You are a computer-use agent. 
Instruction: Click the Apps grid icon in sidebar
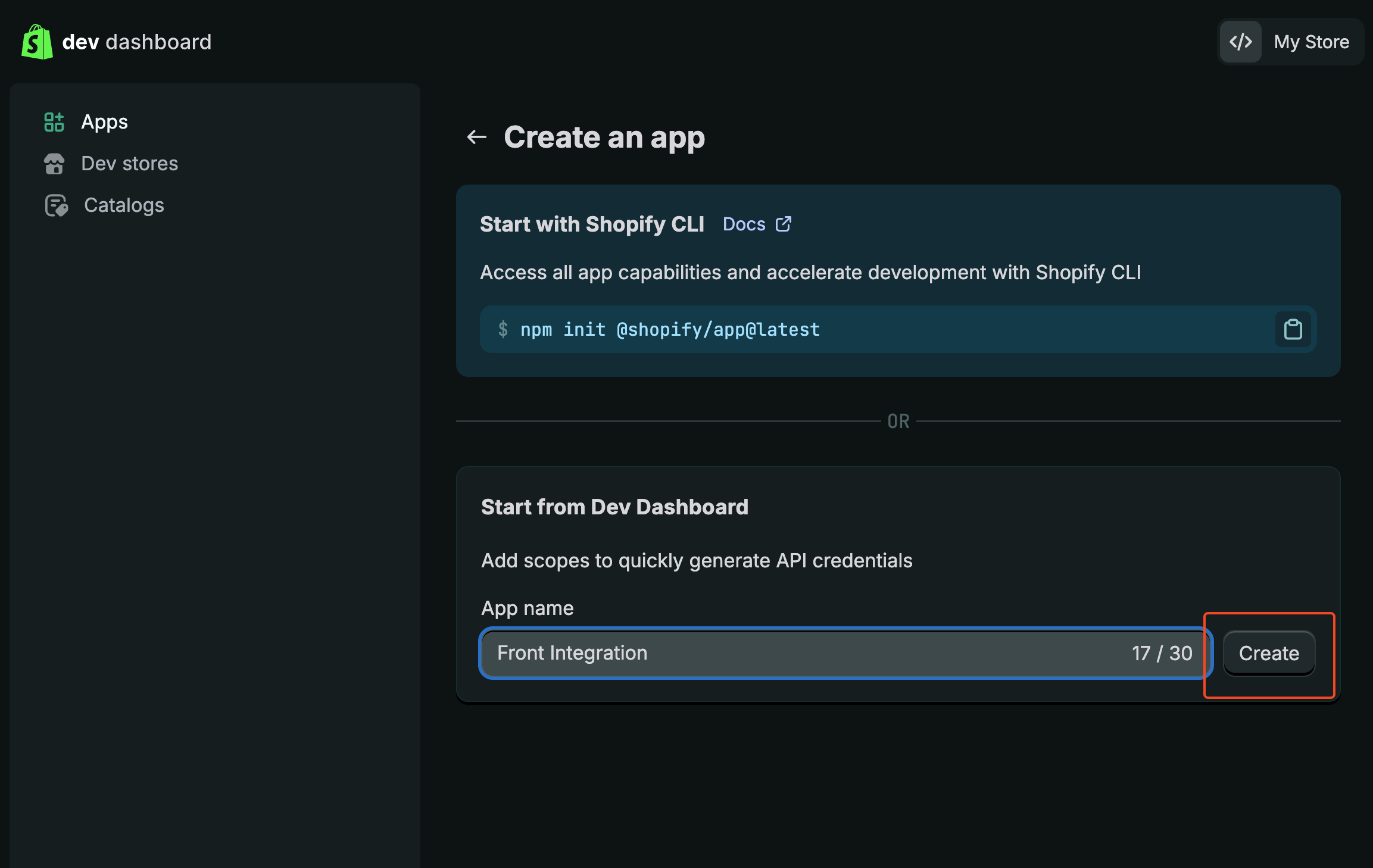(x=54, y=122)
